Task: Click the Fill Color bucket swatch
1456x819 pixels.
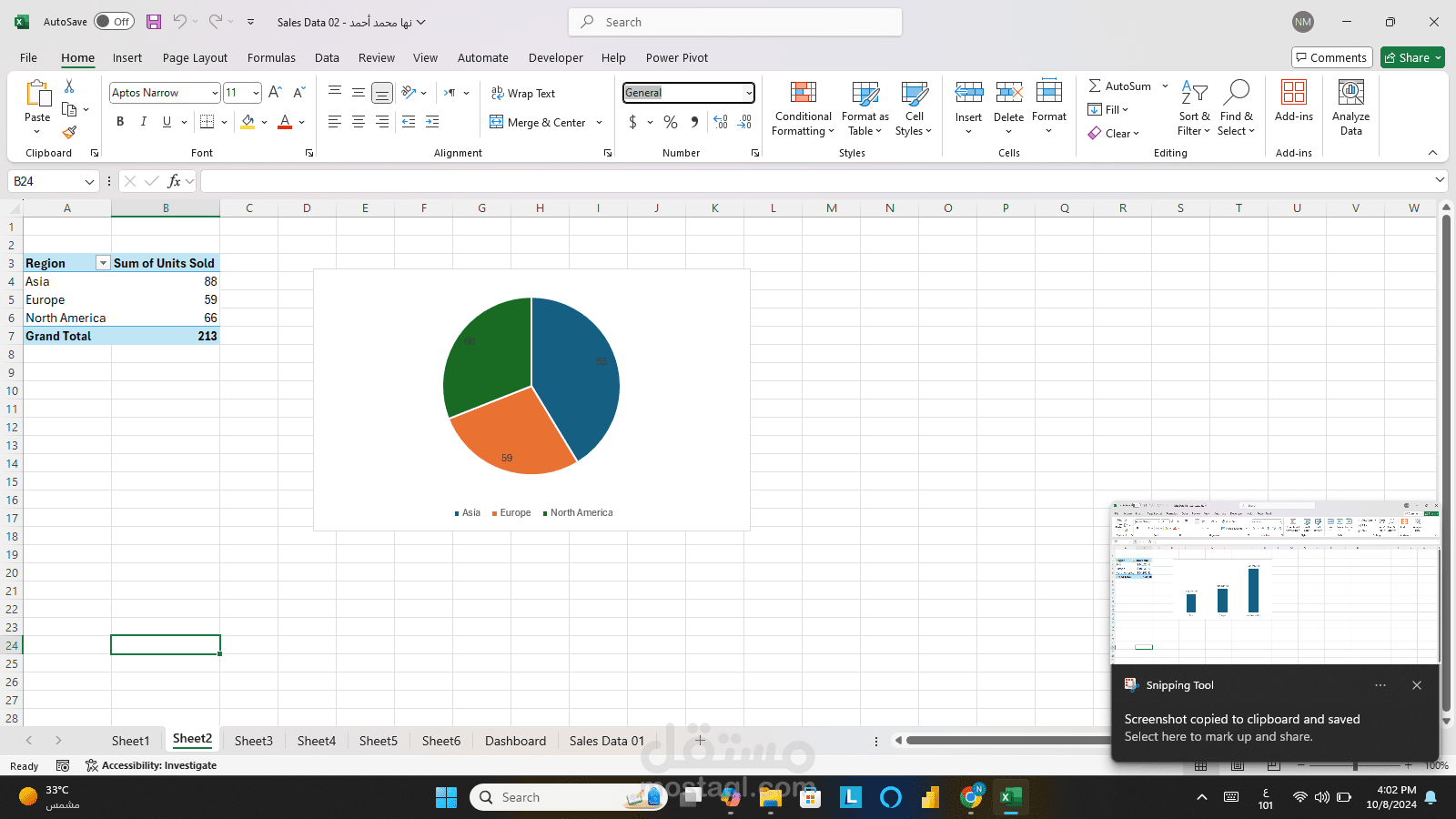Action: coord(248,122)
